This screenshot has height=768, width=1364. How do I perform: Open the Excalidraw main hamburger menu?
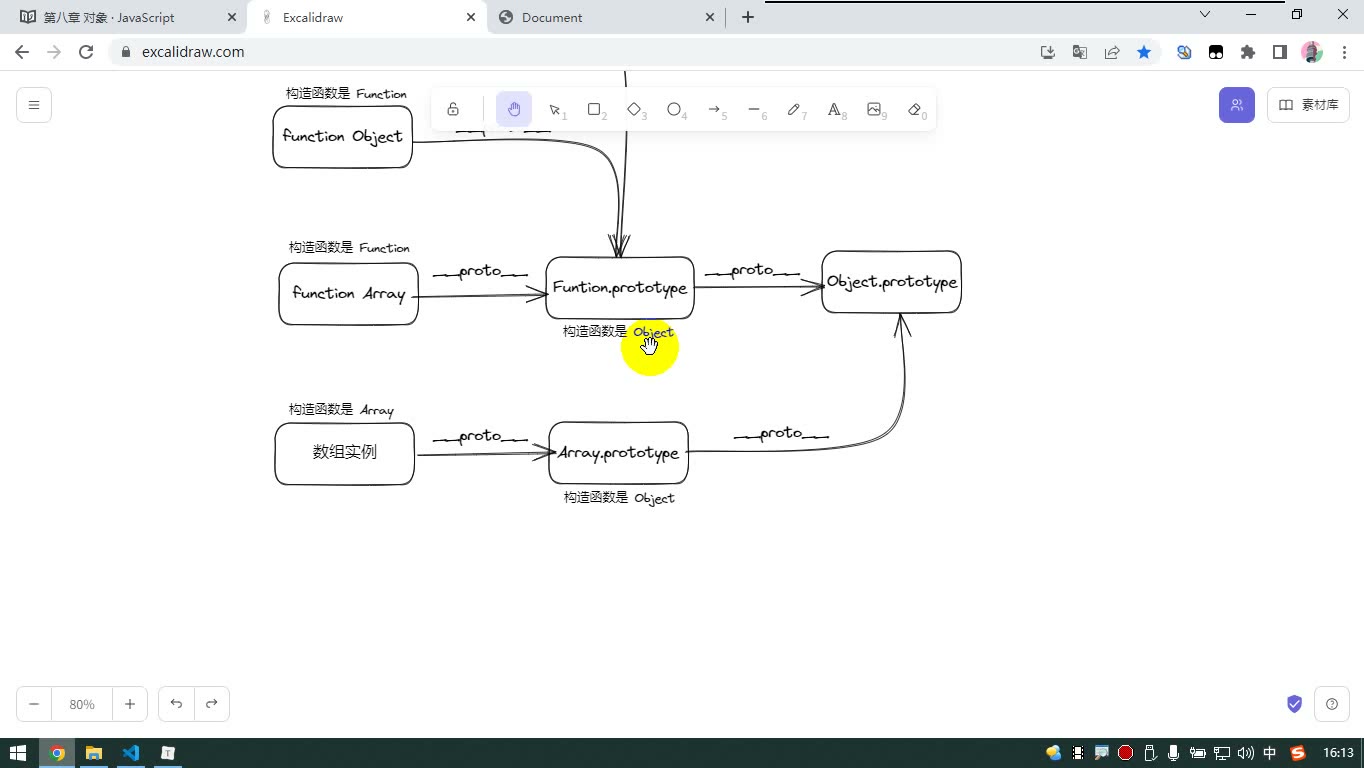tap(34, 105)
